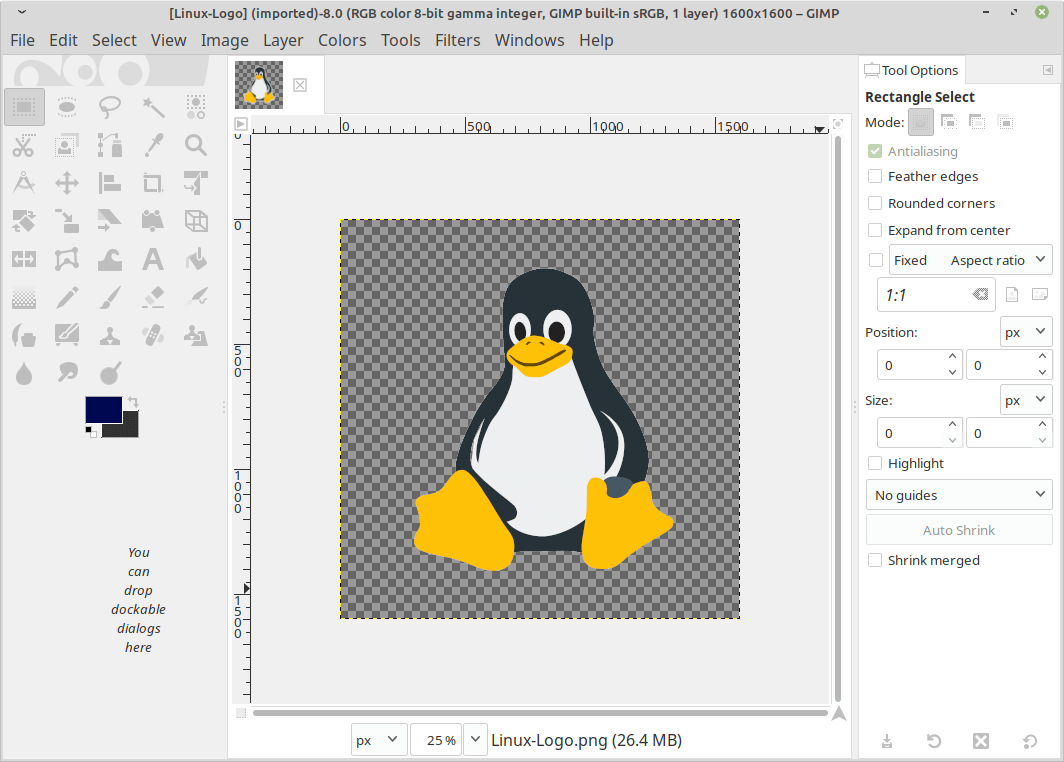Open the Filters menu

pyautogui.click(x=457, y=40)
